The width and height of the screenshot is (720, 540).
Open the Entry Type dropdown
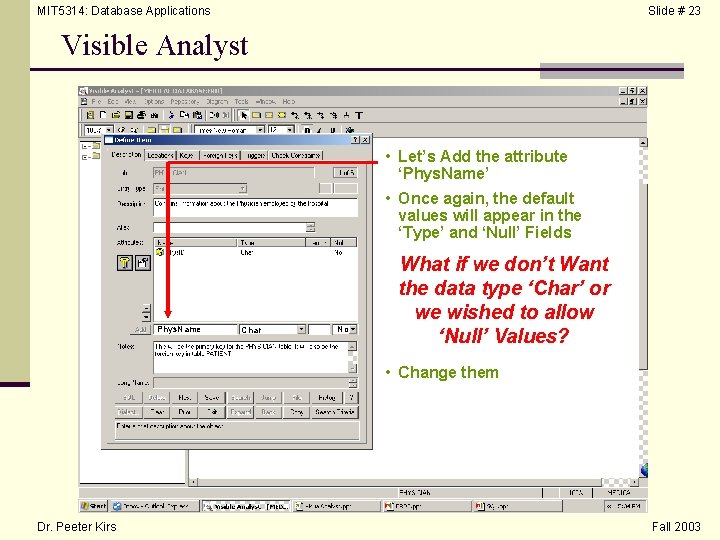point(242,188)
